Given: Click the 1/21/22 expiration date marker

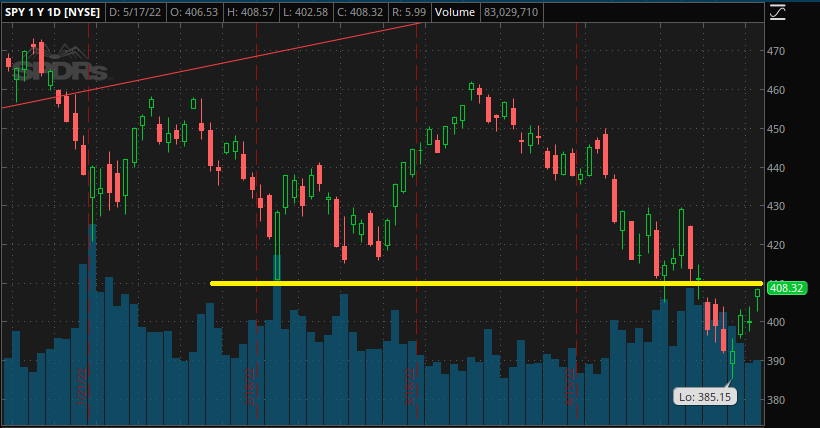Looking at the screenshot, I should (x=82, y=387).
